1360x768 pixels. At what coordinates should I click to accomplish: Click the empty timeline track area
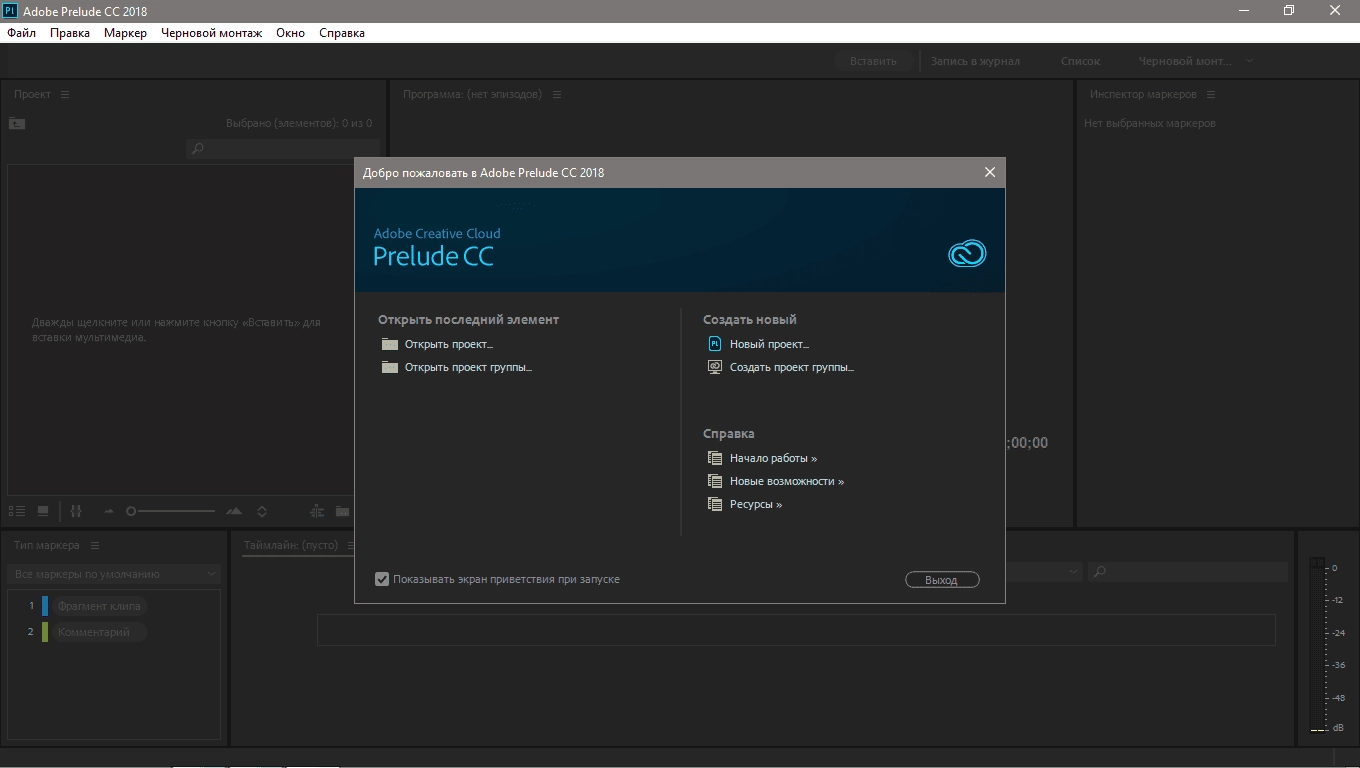796,630
